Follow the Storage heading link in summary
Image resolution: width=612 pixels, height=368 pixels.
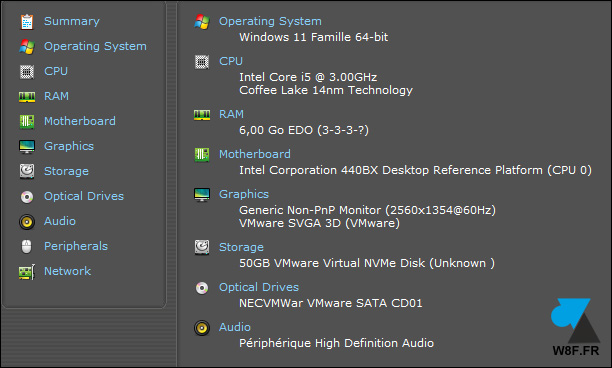click(x=241, y=247)
